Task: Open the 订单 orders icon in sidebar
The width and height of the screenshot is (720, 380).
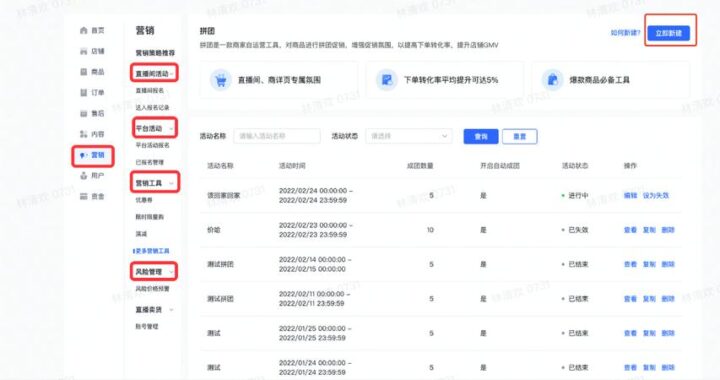Action: 84,93
